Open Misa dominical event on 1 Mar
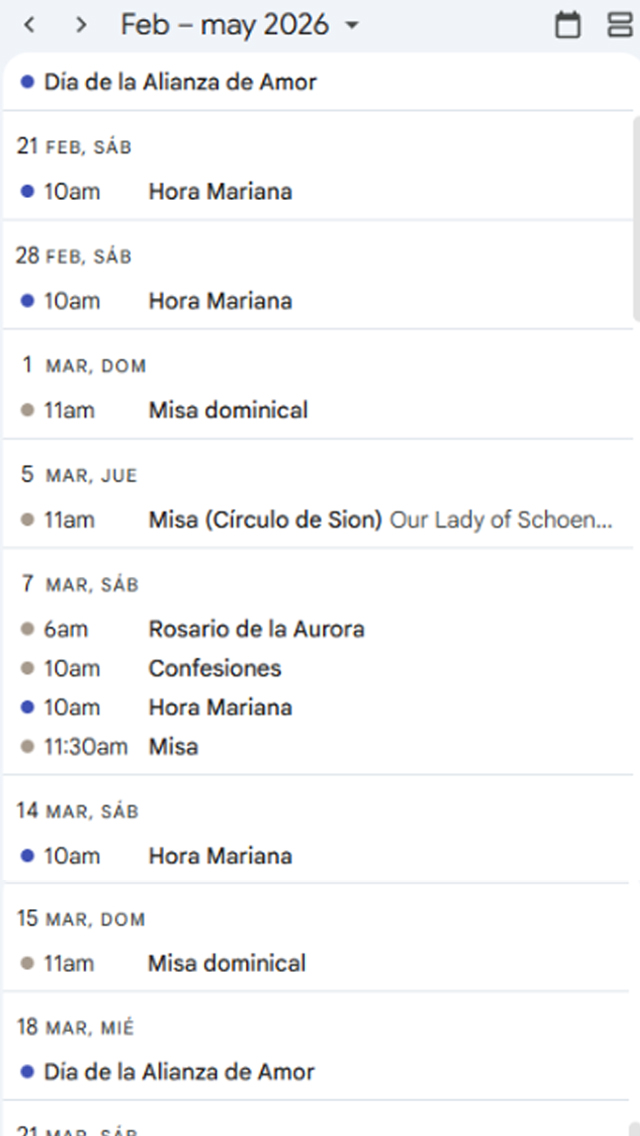 228,410
